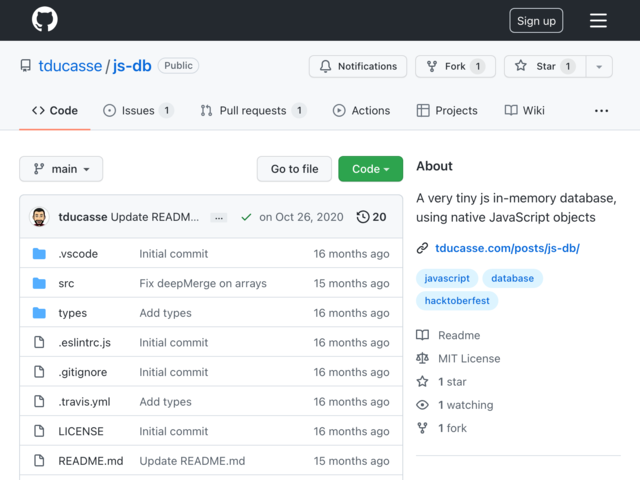
Task: Click the .eslintrc.js file icon
Action: (x=39, y=342)
